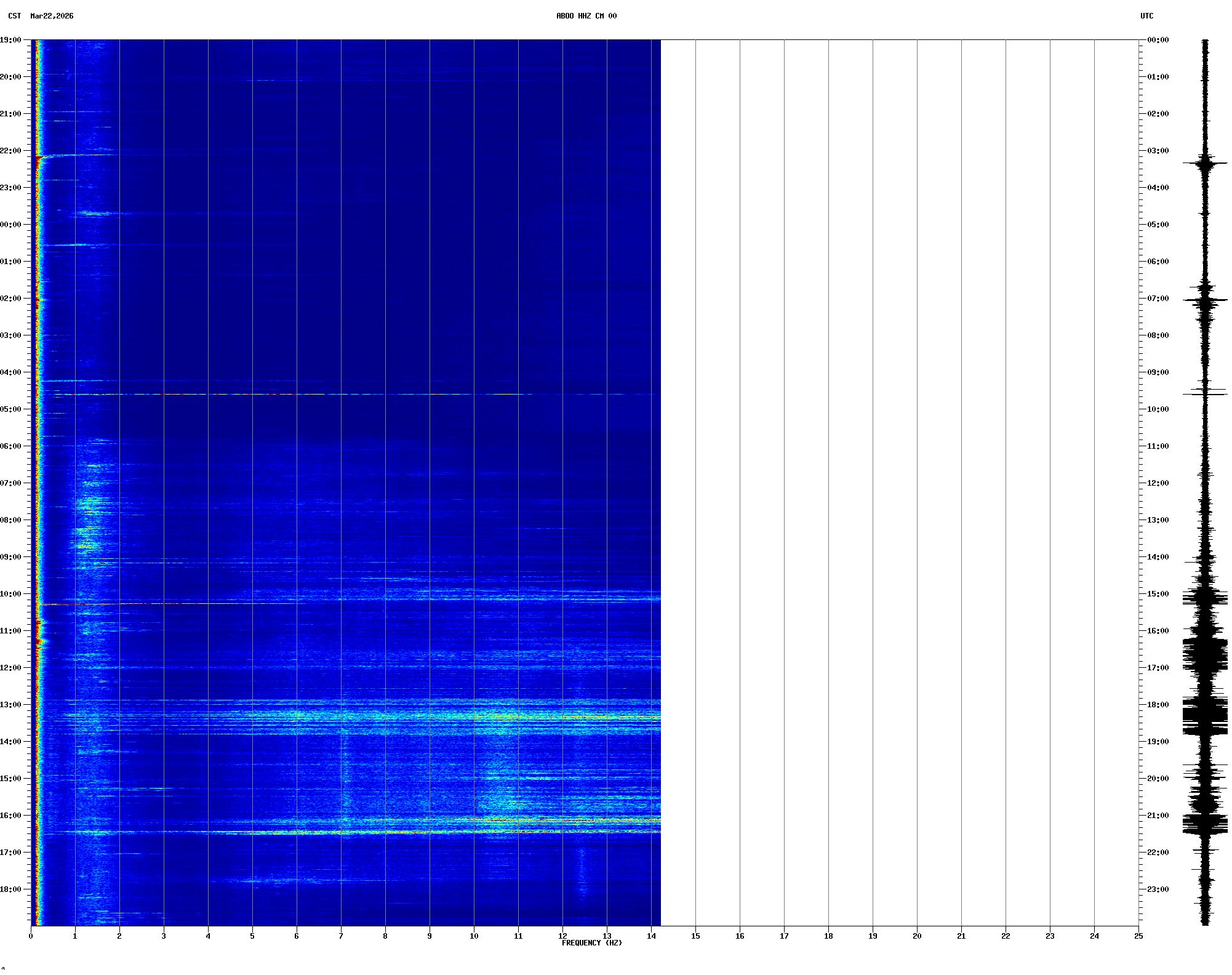This screenshot has height=975, width=1232.
Task: Click the FREQUENCY (HZ) axis label
Action: click(x=591, y=943)
